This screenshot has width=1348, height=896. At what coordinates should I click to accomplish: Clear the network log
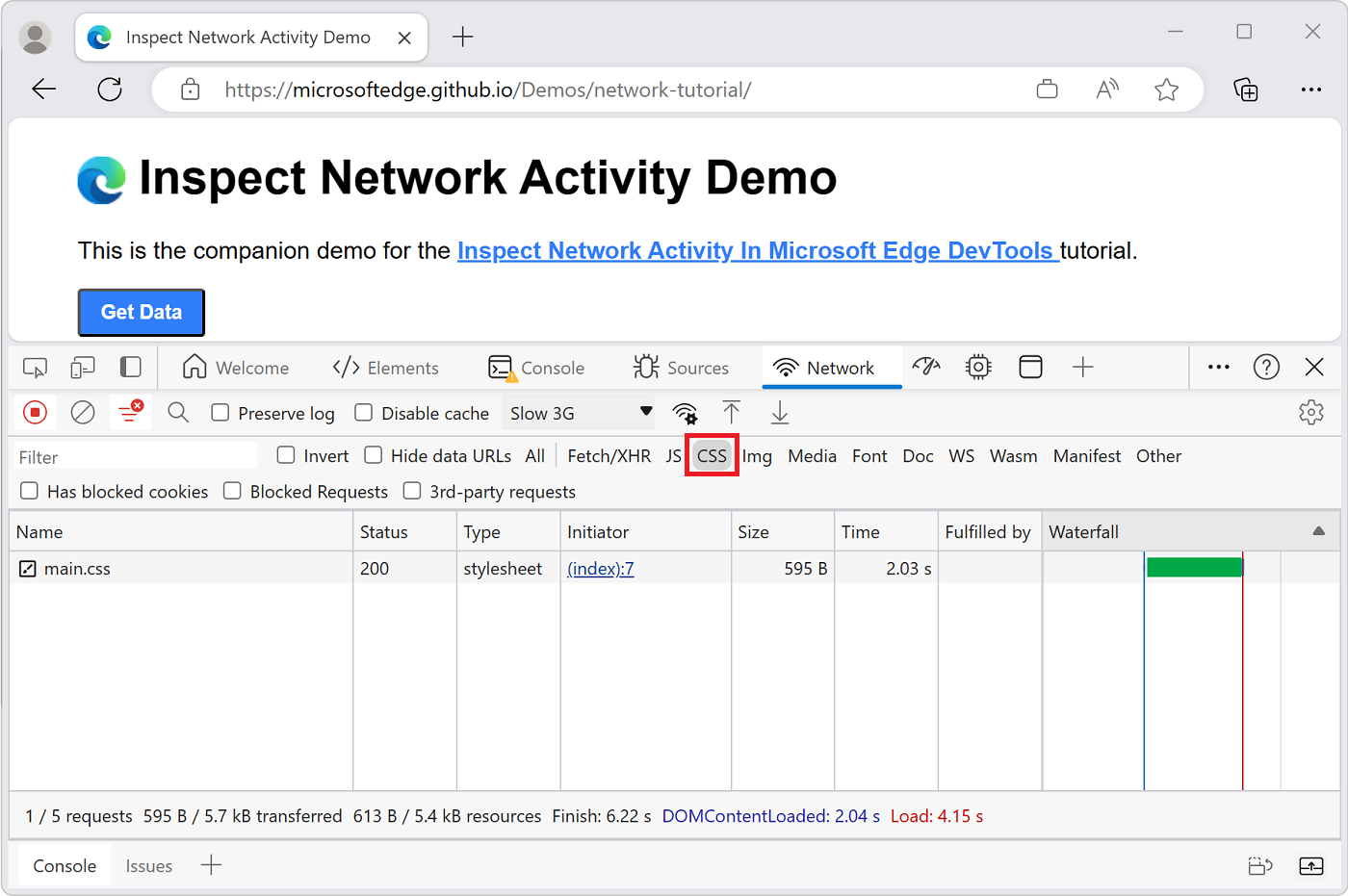click(82, 412)
